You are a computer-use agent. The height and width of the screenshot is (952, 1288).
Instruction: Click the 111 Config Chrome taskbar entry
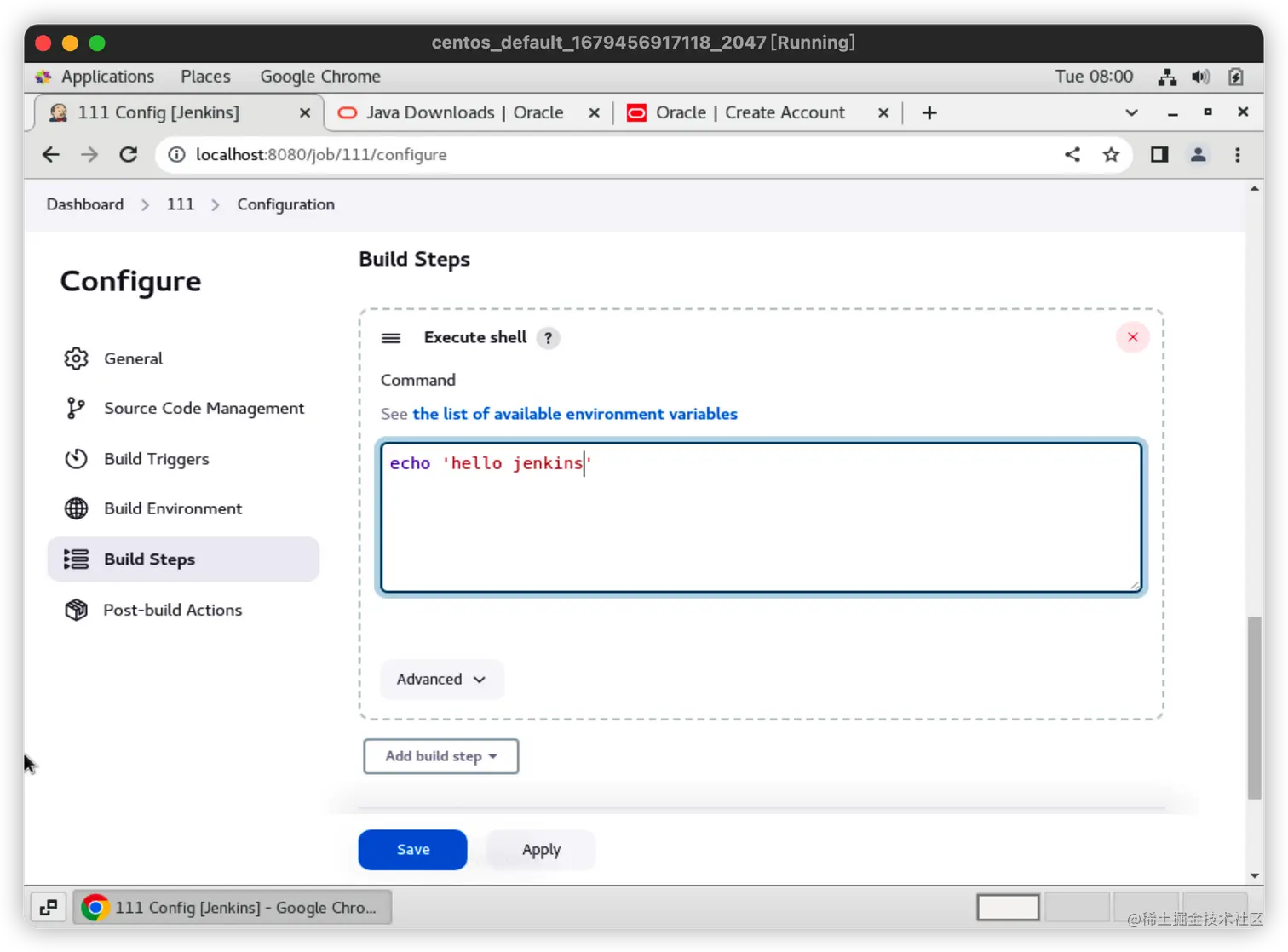233,907
